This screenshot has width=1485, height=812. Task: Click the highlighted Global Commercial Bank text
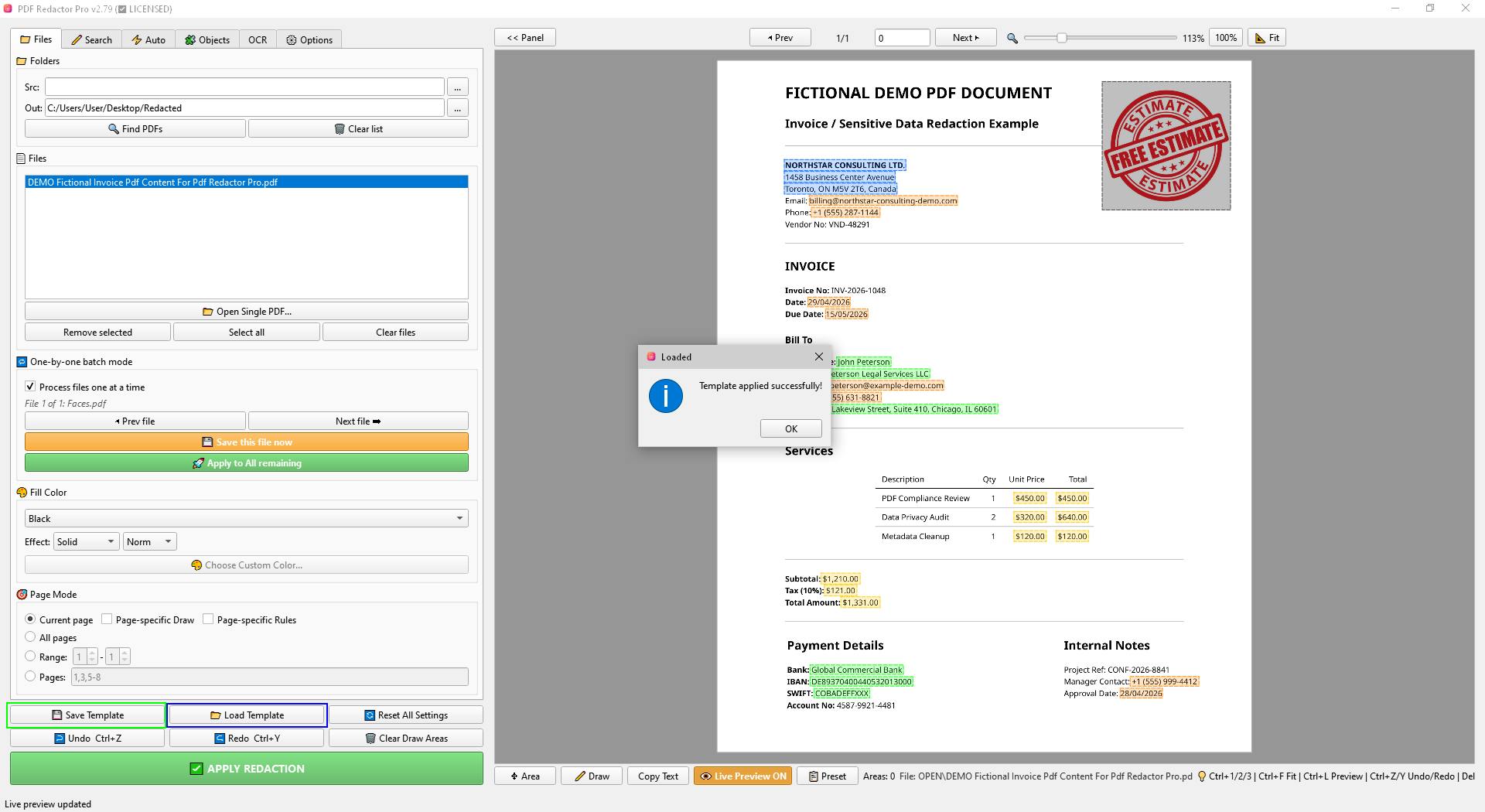(857, 670)
